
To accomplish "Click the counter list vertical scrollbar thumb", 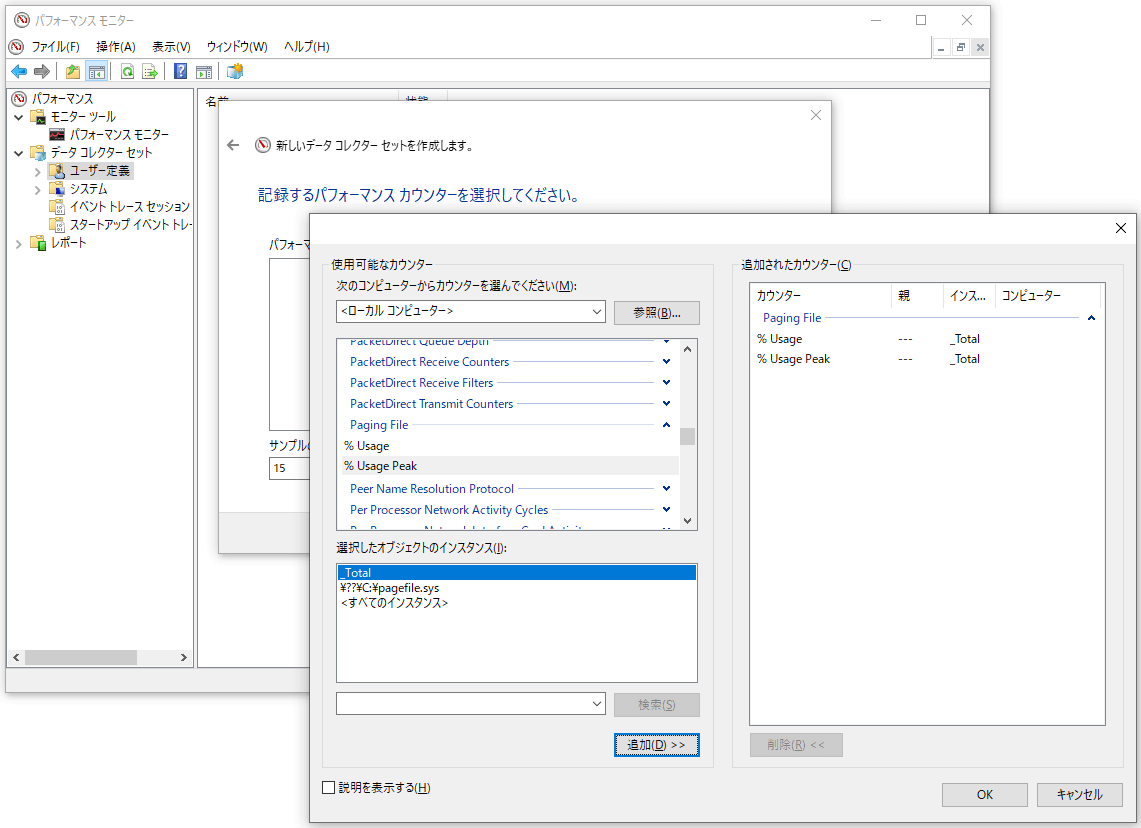I will [x=687, y=436].
